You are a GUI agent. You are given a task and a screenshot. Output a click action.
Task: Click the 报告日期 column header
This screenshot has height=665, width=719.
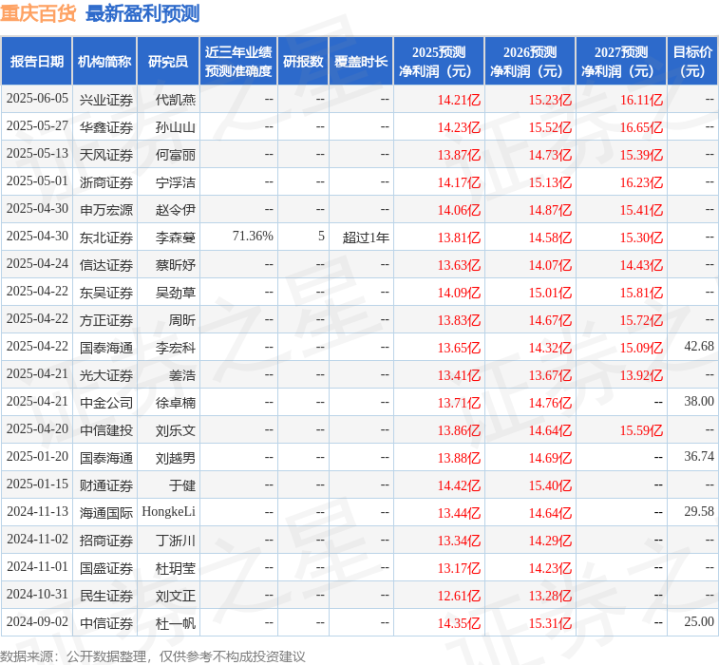[x=36, y=61]
